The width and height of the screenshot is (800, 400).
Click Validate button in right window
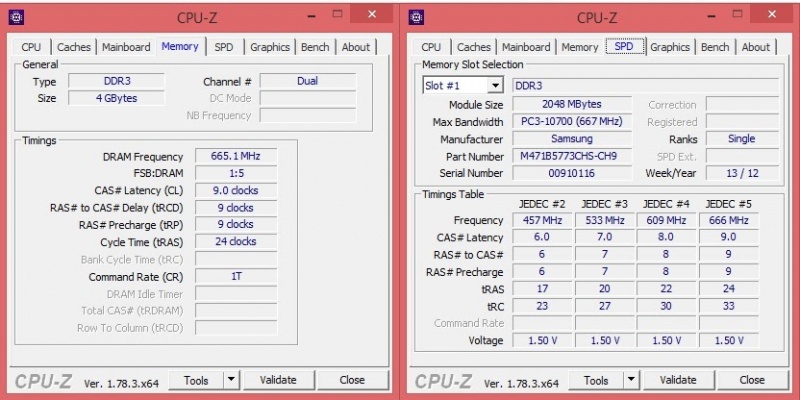tap(678, 380)
